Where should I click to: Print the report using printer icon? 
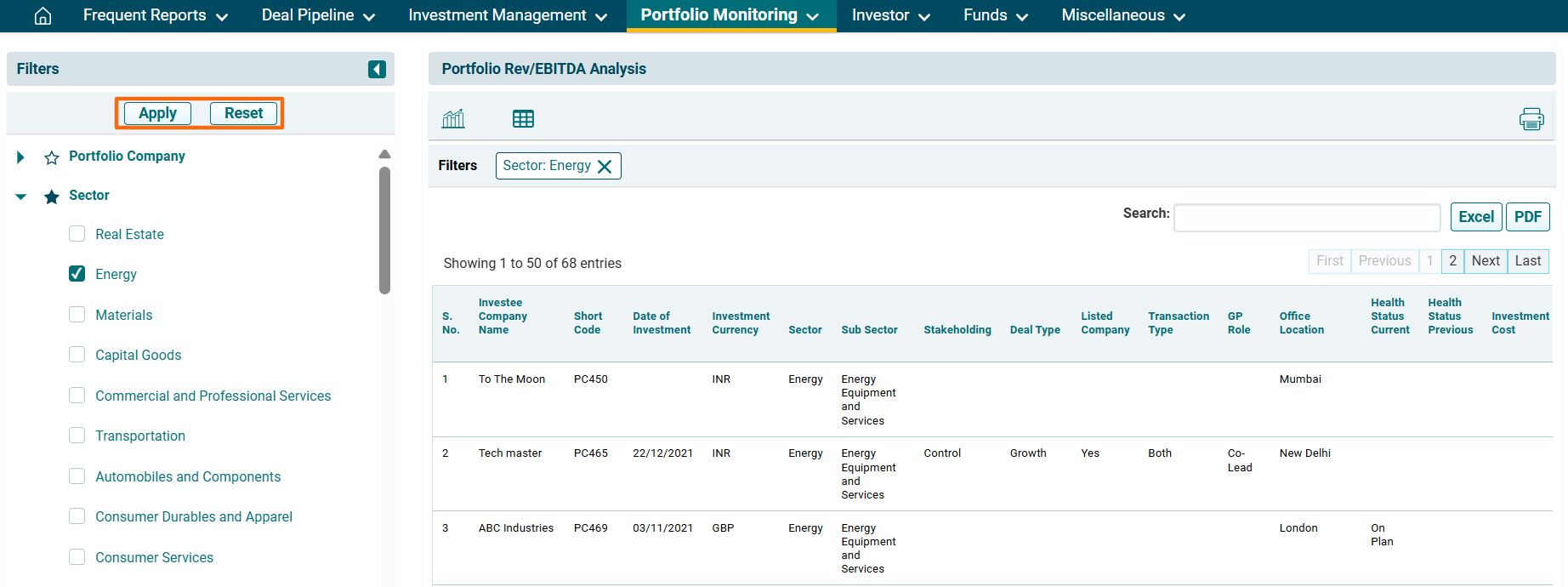coord(1531,119)
